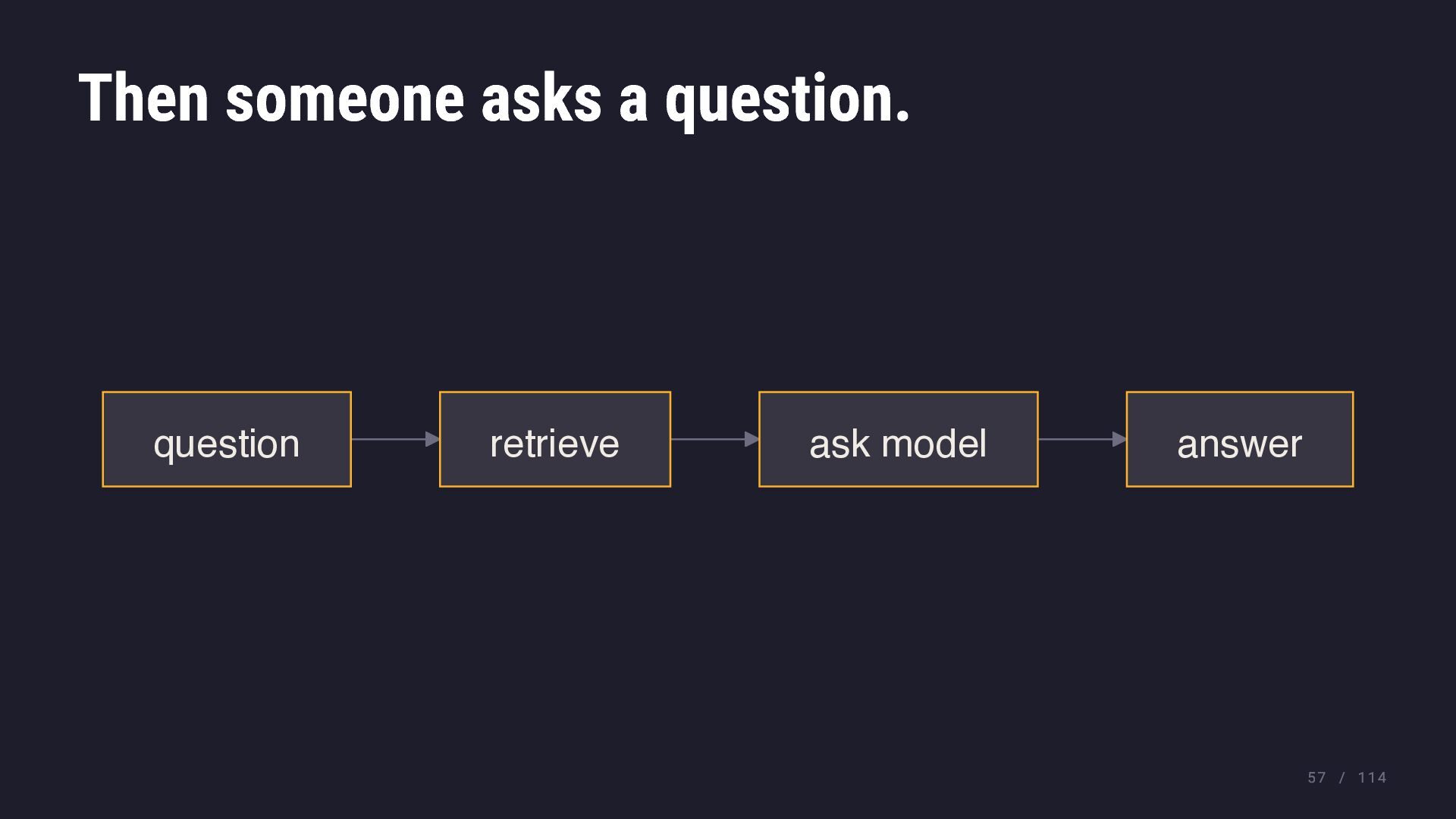Select the 'question' flowchart box
Image resolution: width=1456 pixels, height=819 pixels.
pos(227,439)
